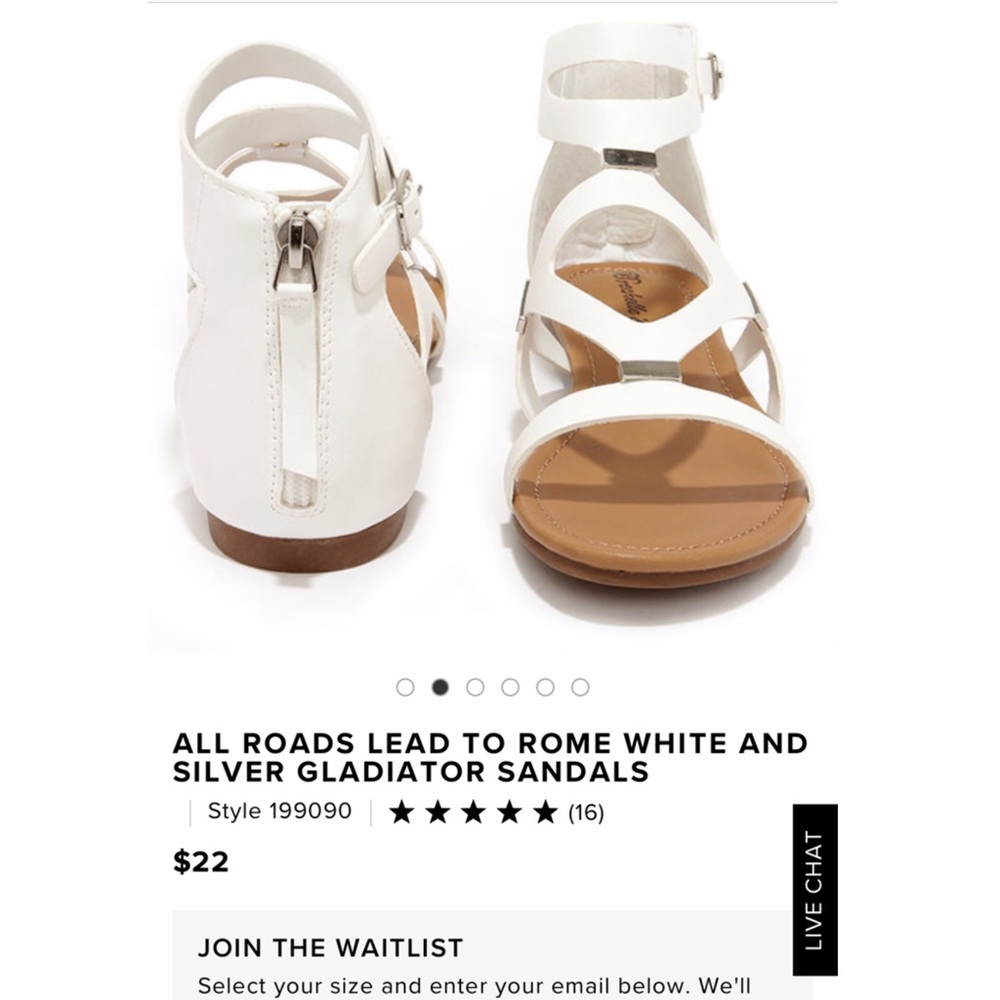Click the second rating star
Viewport: 1000px width, 1000px height.
(438, 812)
